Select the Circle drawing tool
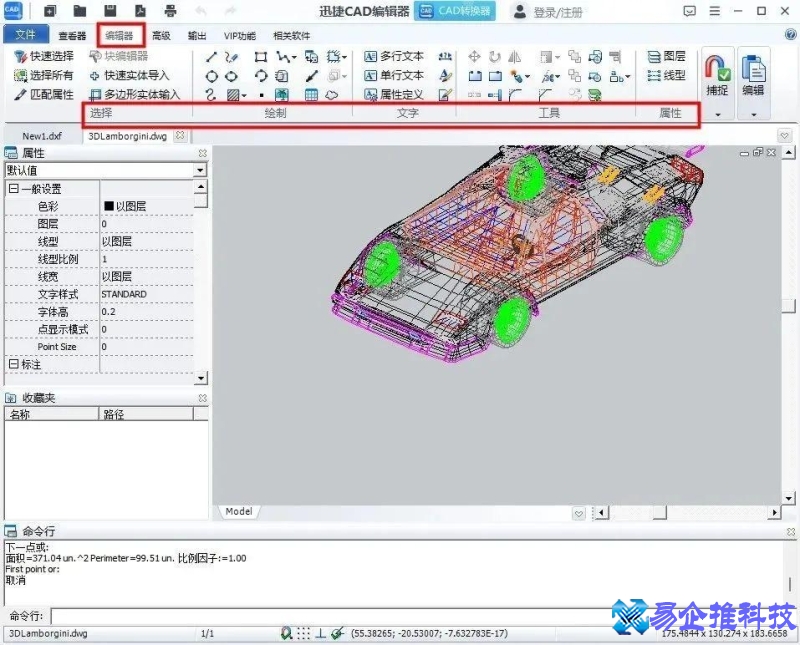The image size is (800, 645). point(211,77)
